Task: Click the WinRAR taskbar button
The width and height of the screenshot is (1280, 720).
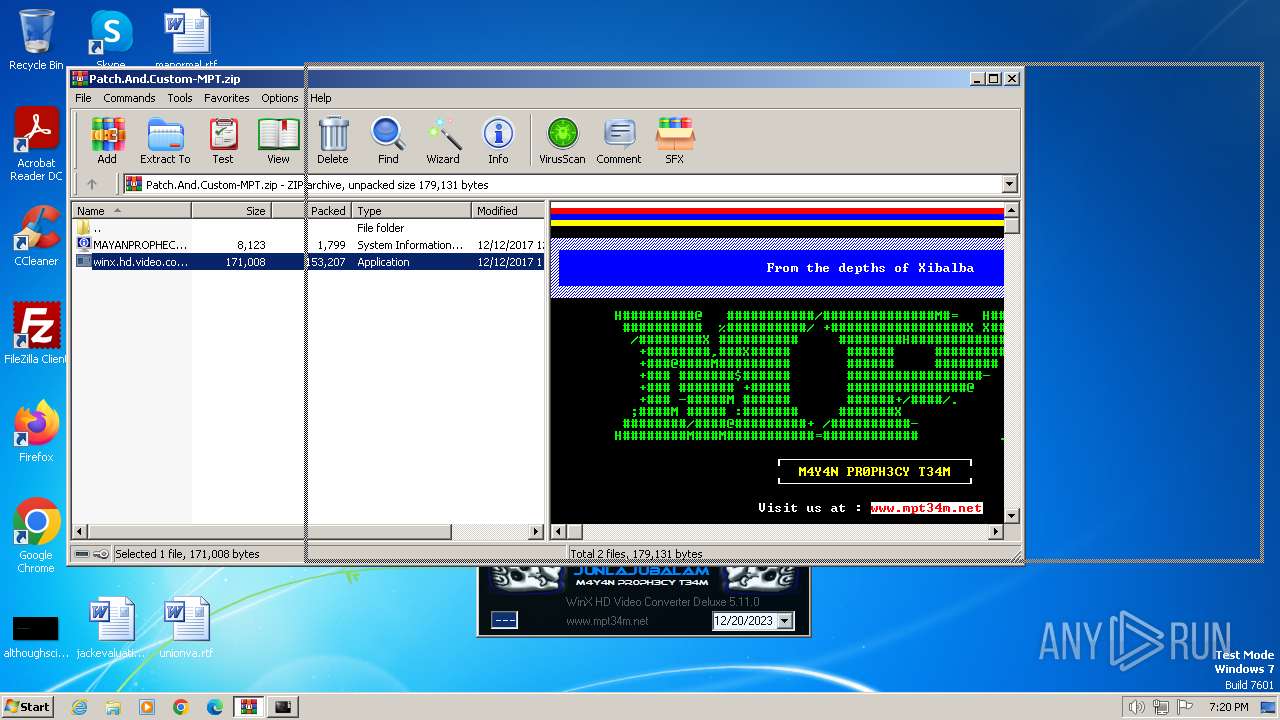Action: [249, 707]
